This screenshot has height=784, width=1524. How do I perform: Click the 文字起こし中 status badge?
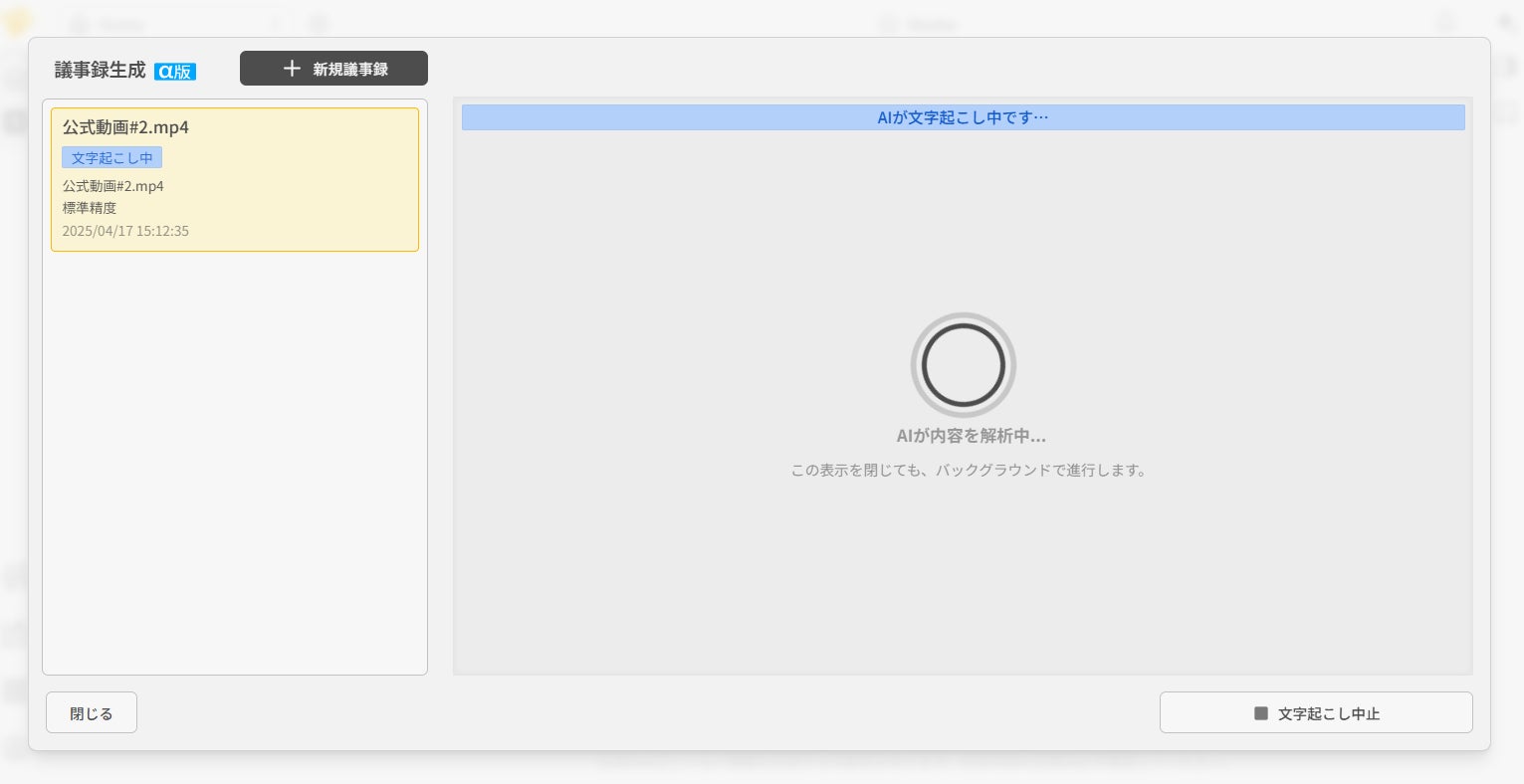click(x=111, y=158)
